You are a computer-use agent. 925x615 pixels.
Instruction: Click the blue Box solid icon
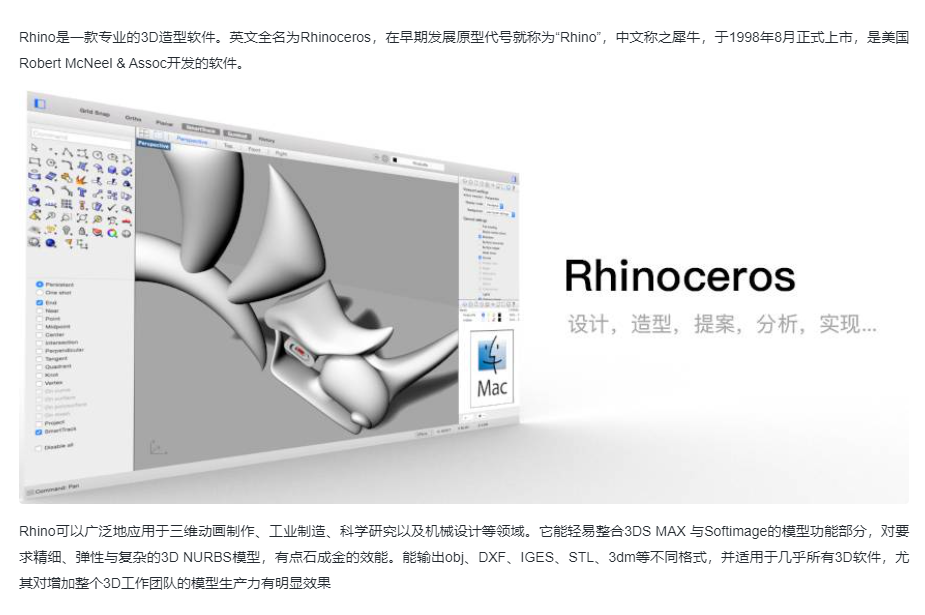point(112,169)
